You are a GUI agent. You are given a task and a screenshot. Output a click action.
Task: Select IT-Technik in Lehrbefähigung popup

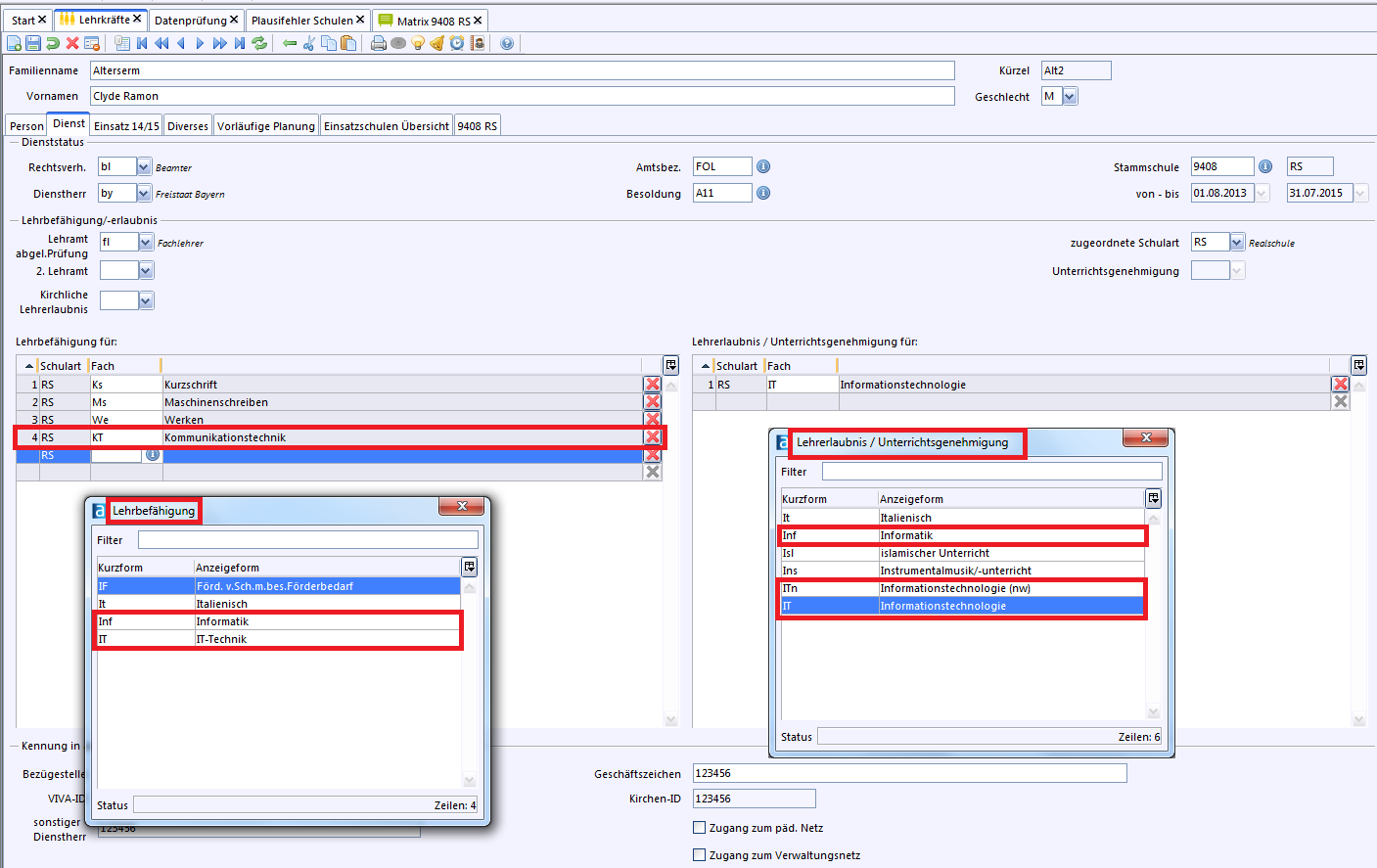278,639
